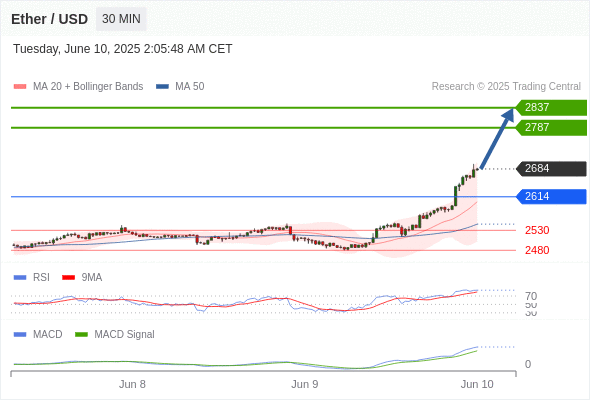Open the Research Trading Central credit
The height and width of the screenshot is (400, 590).
pos(506,87)
